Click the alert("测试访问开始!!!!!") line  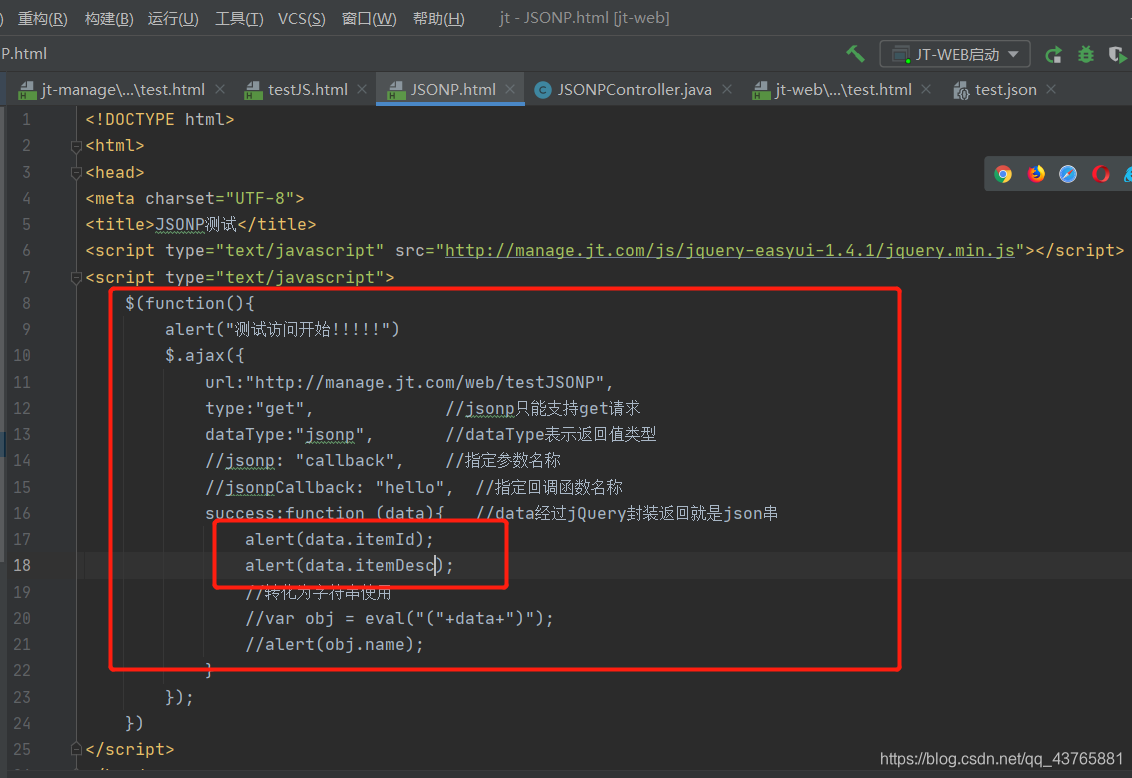[282, 329]
